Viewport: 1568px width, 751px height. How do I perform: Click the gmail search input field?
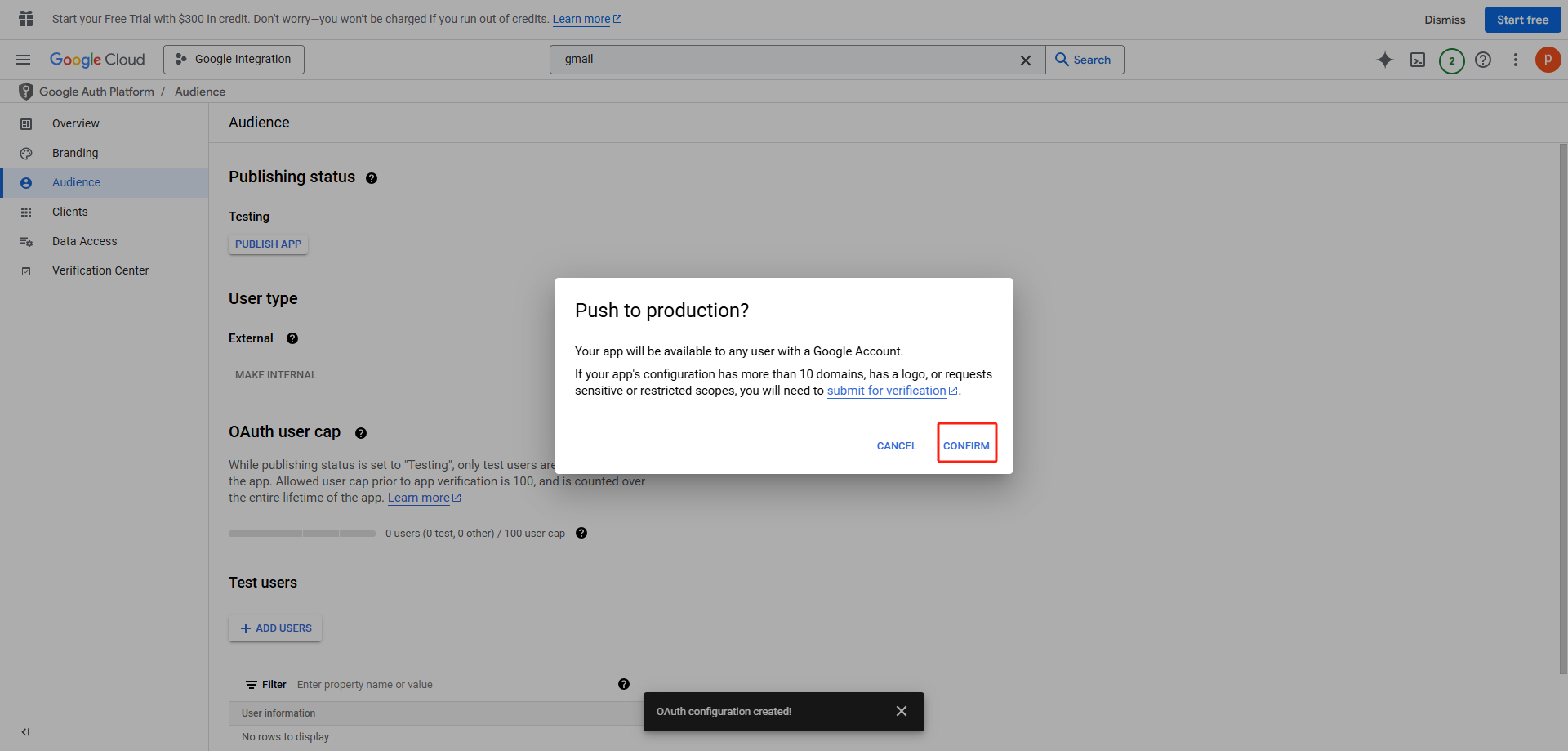pyautogui.click(x=784, y=60)
